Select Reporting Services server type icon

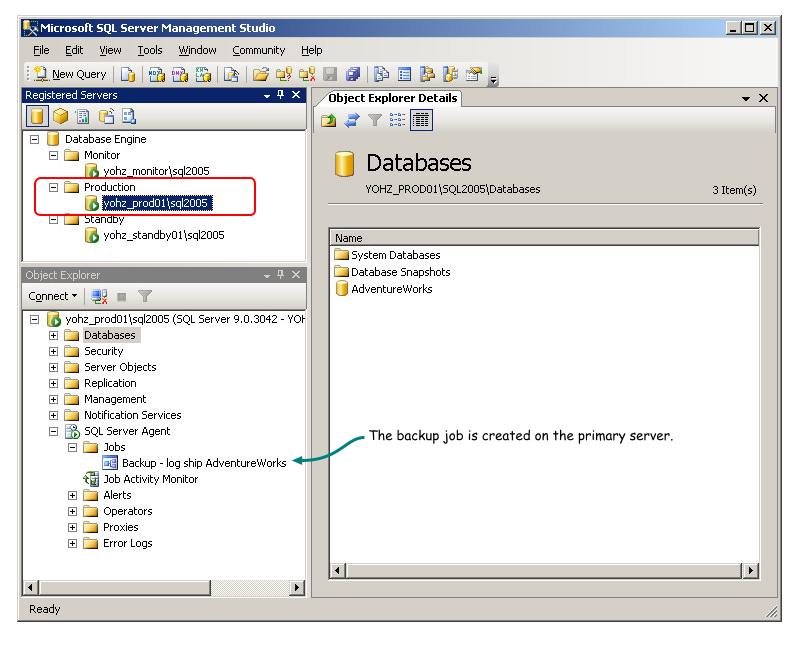[83, 116]
